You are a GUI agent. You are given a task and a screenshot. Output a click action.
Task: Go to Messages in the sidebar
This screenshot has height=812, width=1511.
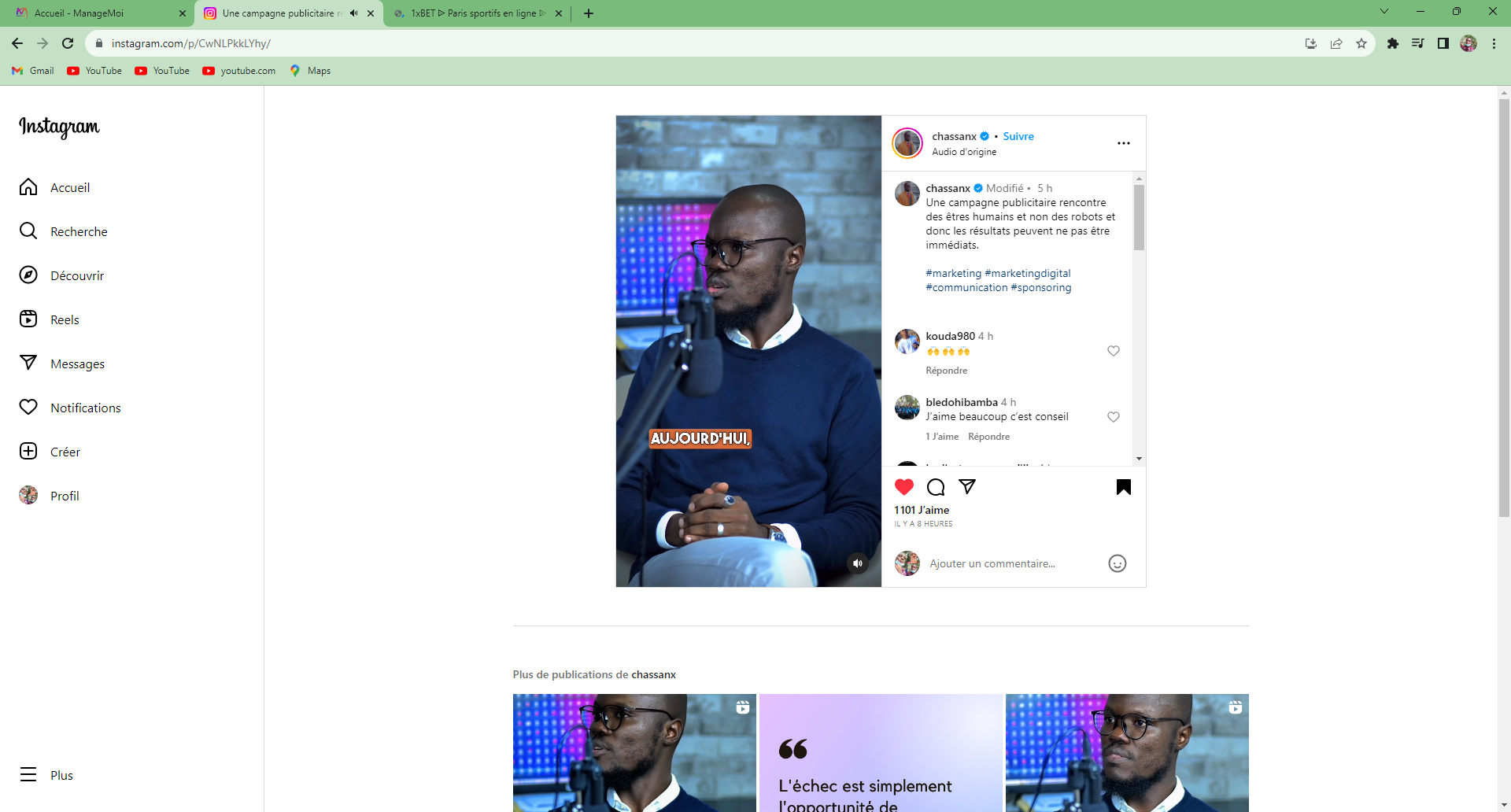[62, 364]
